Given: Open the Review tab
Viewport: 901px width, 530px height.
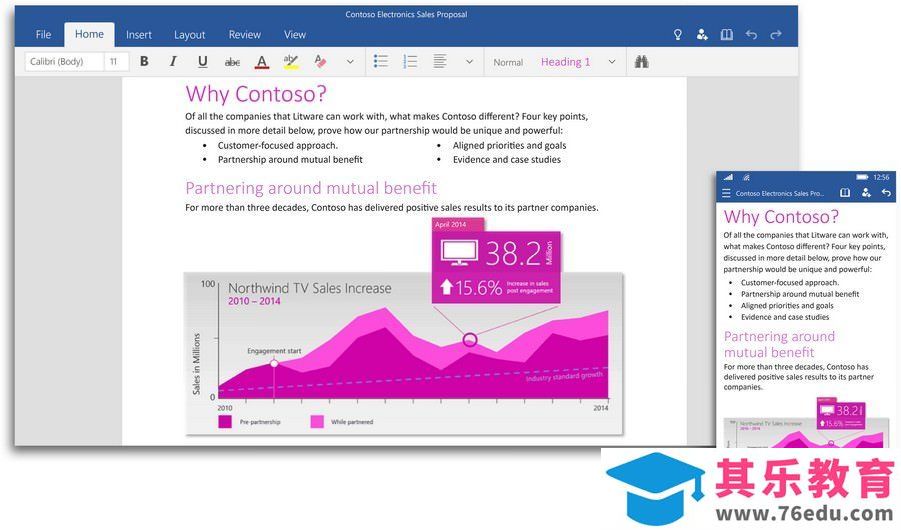Looking at the screenshot, I should pyautogui.click(x=245, y=34).
